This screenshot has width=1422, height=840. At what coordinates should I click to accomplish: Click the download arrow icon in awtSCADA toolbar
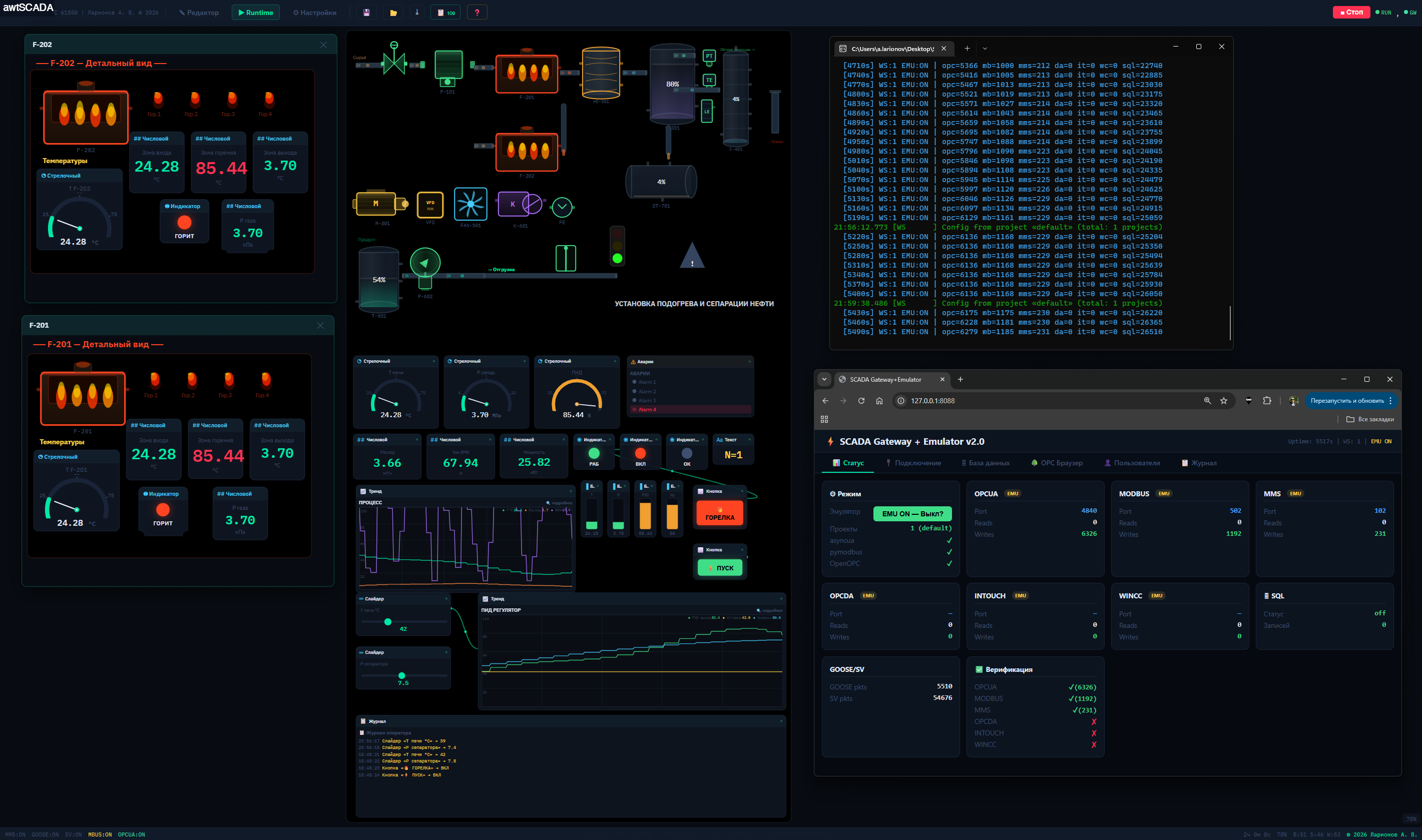click(417, 13)
